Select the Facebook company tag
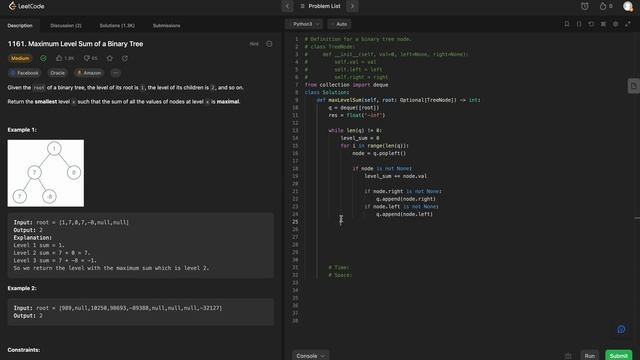Screen dimensions: 640x360 24,73
